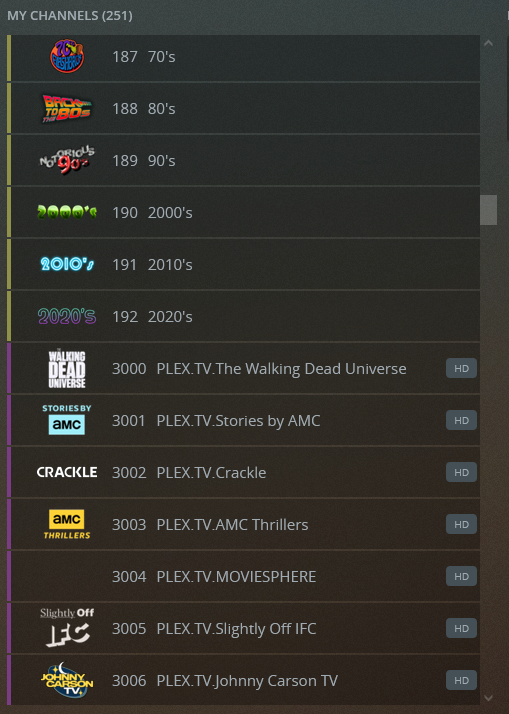The image size is (509, 714).
Task: Click the scrollbar down arrow
Action: point(489,698)
